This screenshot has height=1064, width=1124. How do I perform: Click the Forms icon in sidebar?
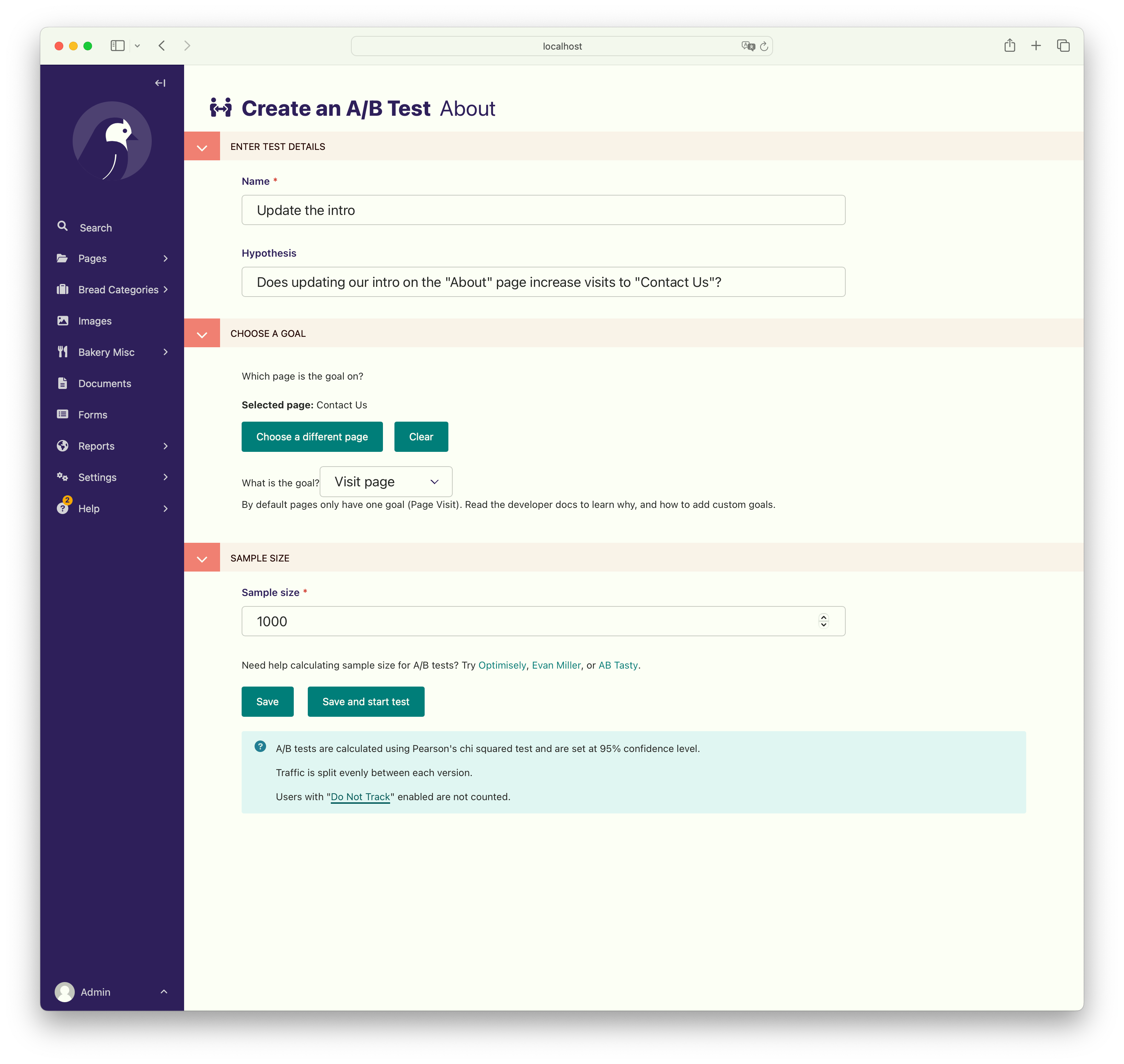(x=63, y=414)
